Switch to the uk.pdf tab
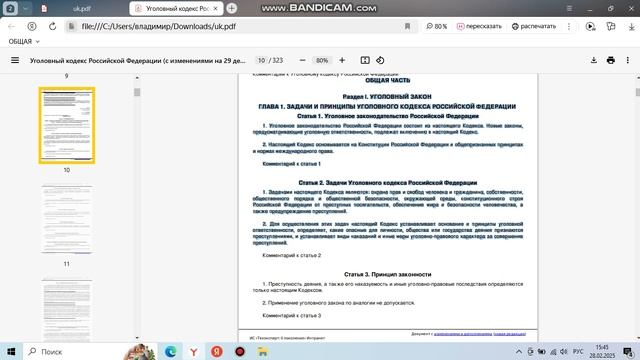 click(82, 8)
